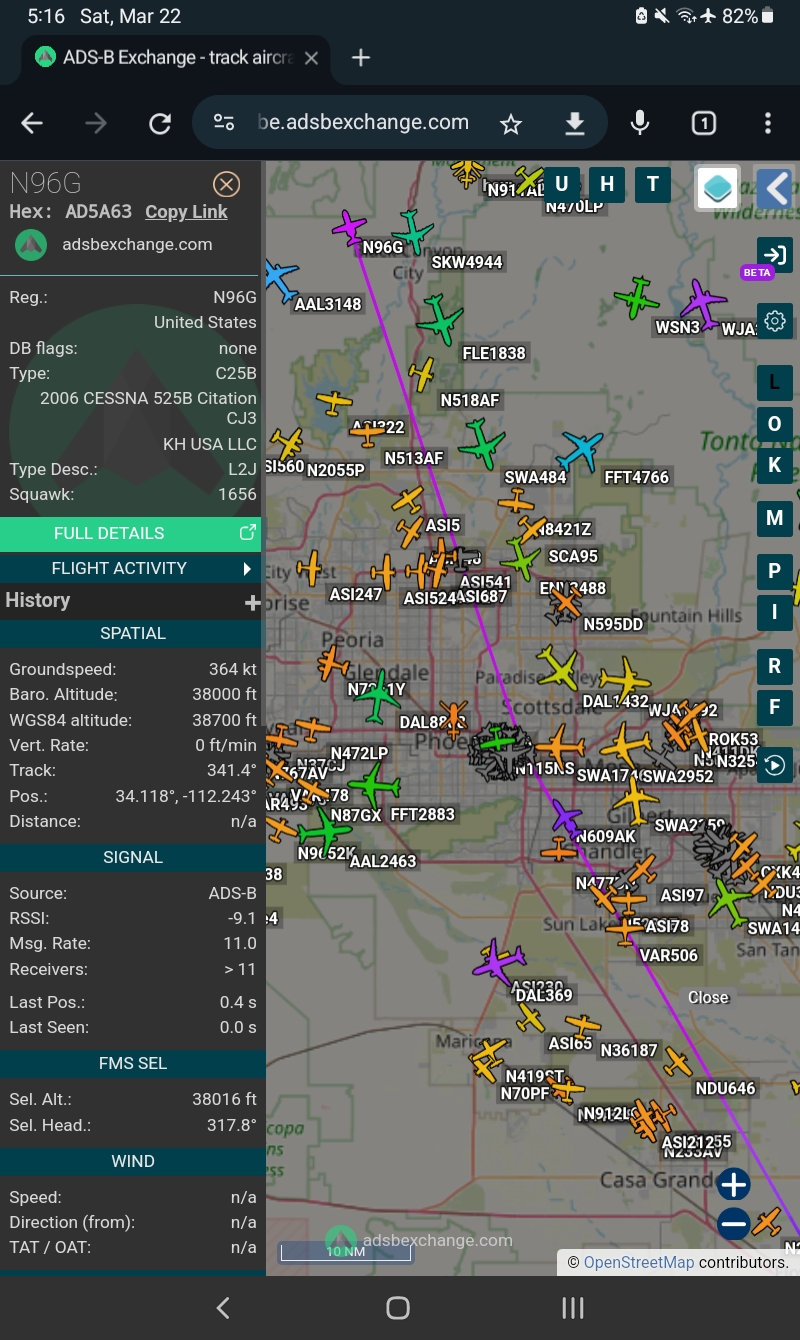Viewport: 800px width, 1340px height.
Task: Toggle the F map option button
Action: [774, 707]
